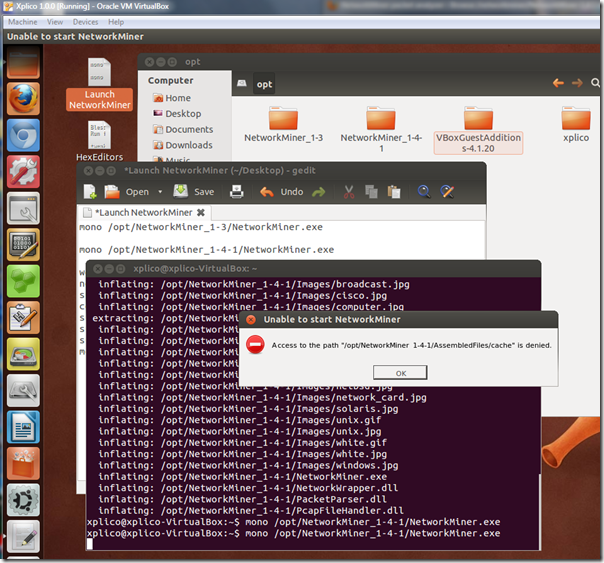Open the binary hex editor launcher icon
Screen dimensions: 604x563
point(23,245)
